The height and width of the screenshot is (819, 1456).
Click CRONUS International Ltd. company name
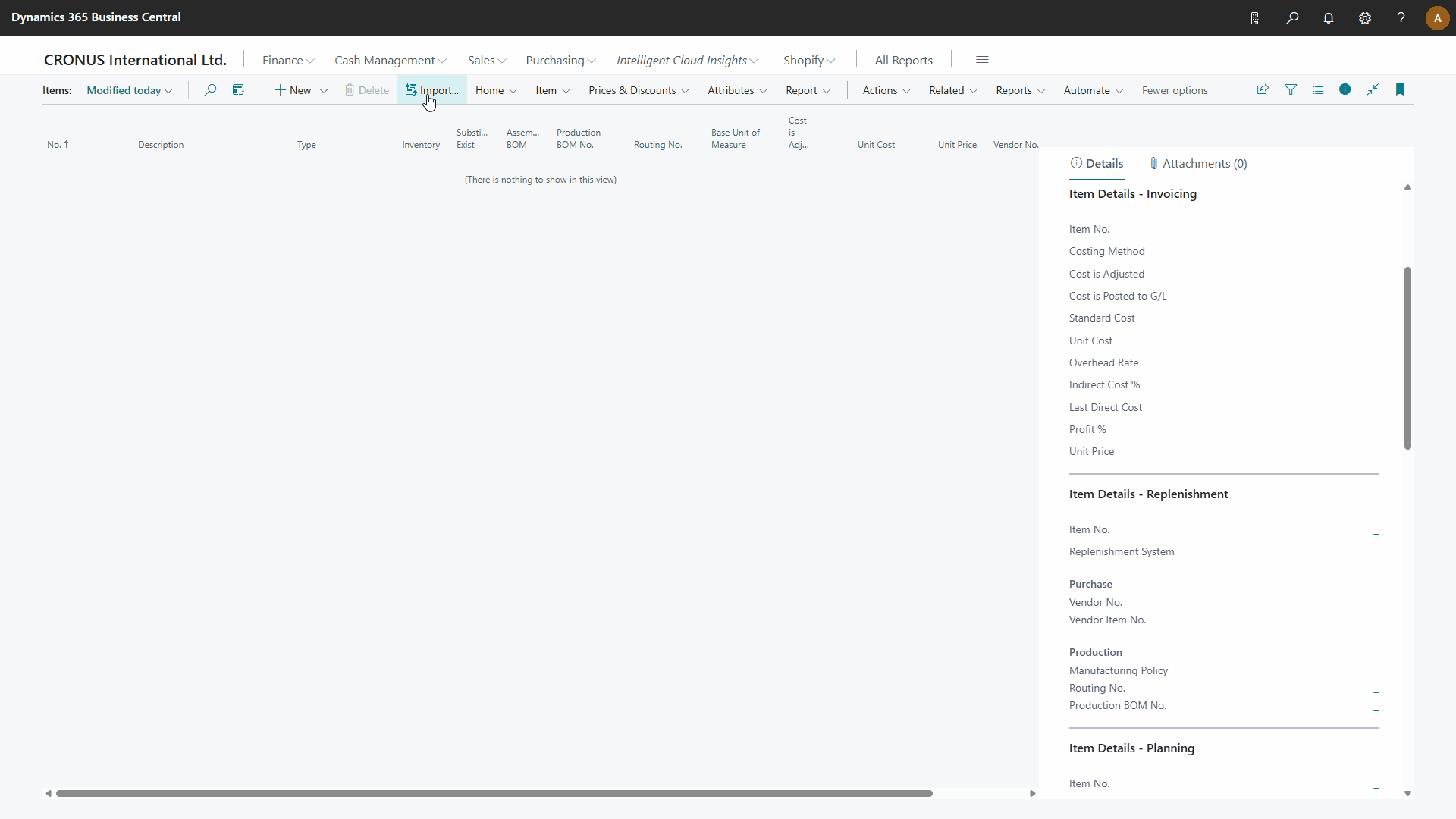[x=136, y=60]
